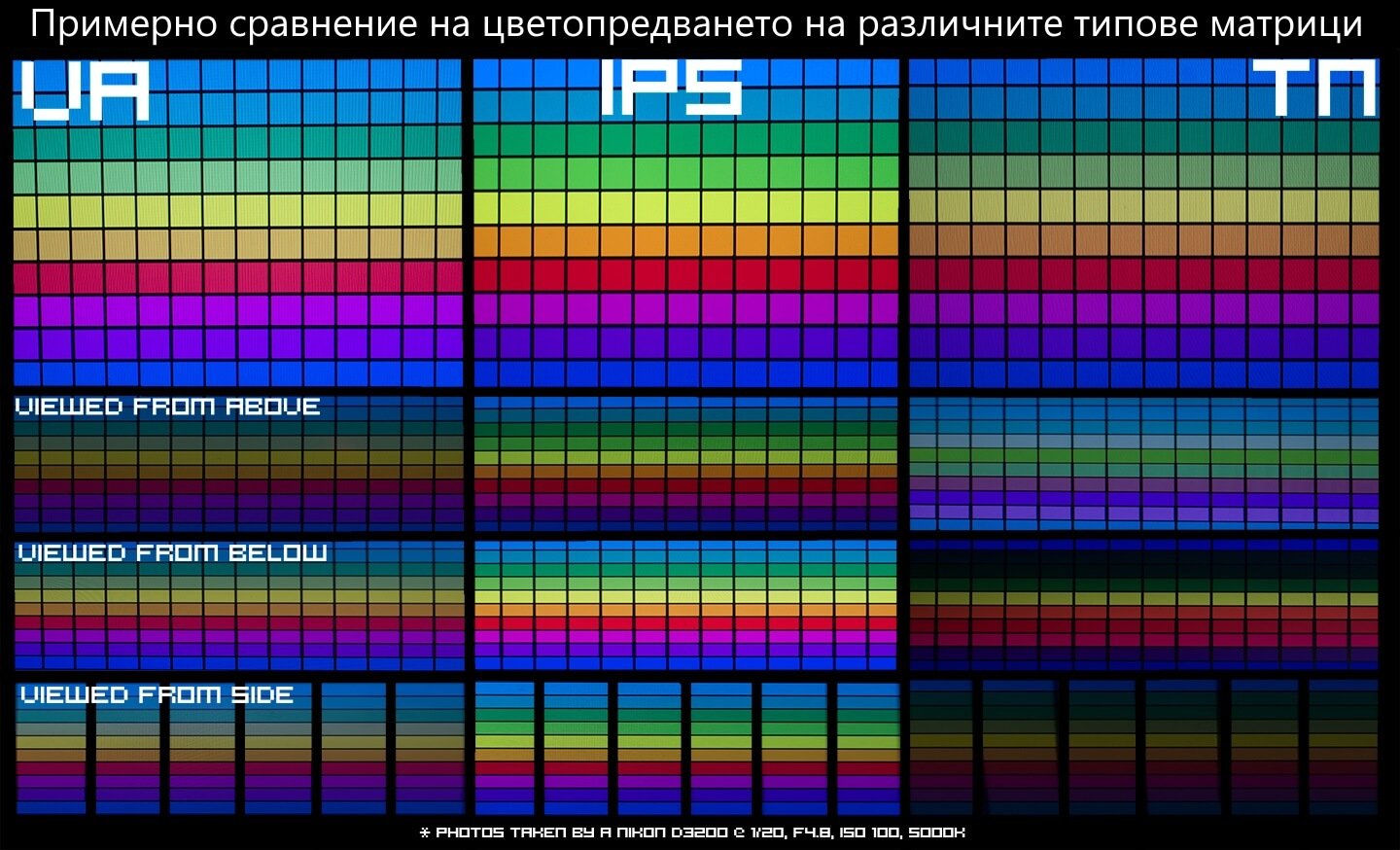1400x850 pixels.
Task: Select VA grid viewed from above
Action: point(238,462)
